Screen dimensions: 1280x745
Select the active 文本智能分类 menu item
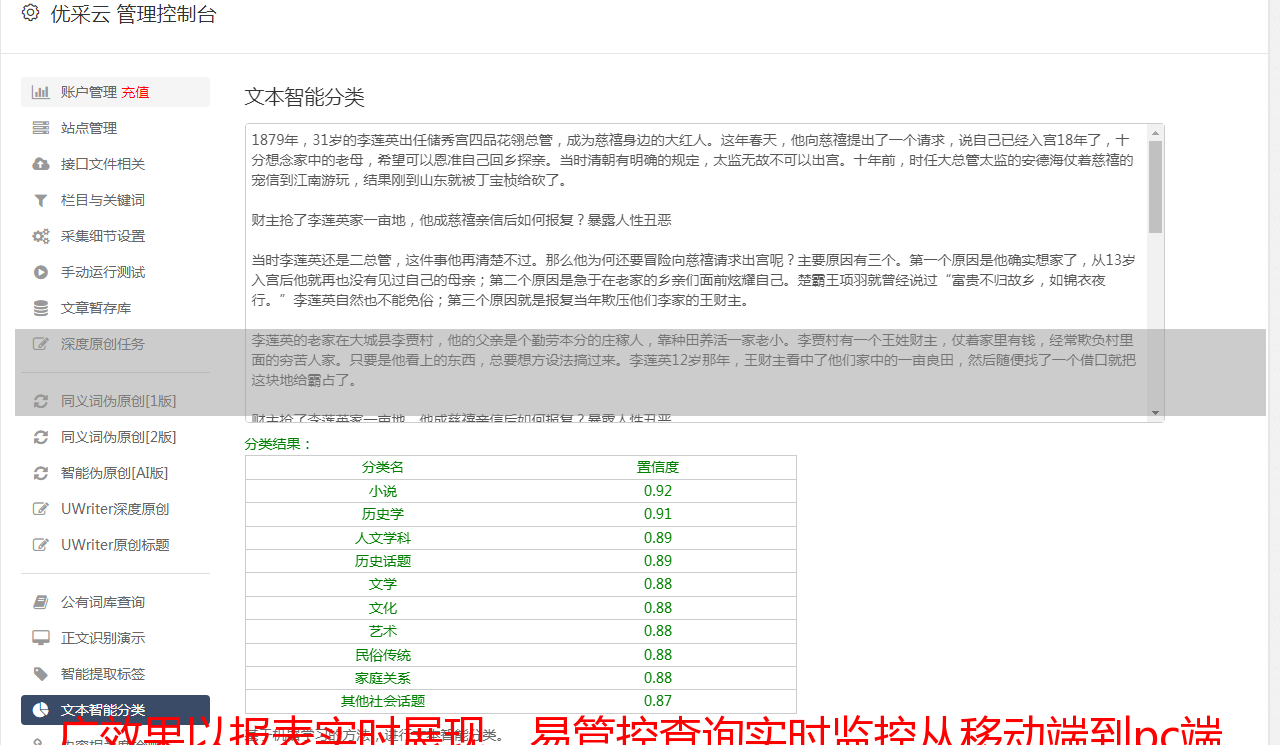tap(115, 710)
